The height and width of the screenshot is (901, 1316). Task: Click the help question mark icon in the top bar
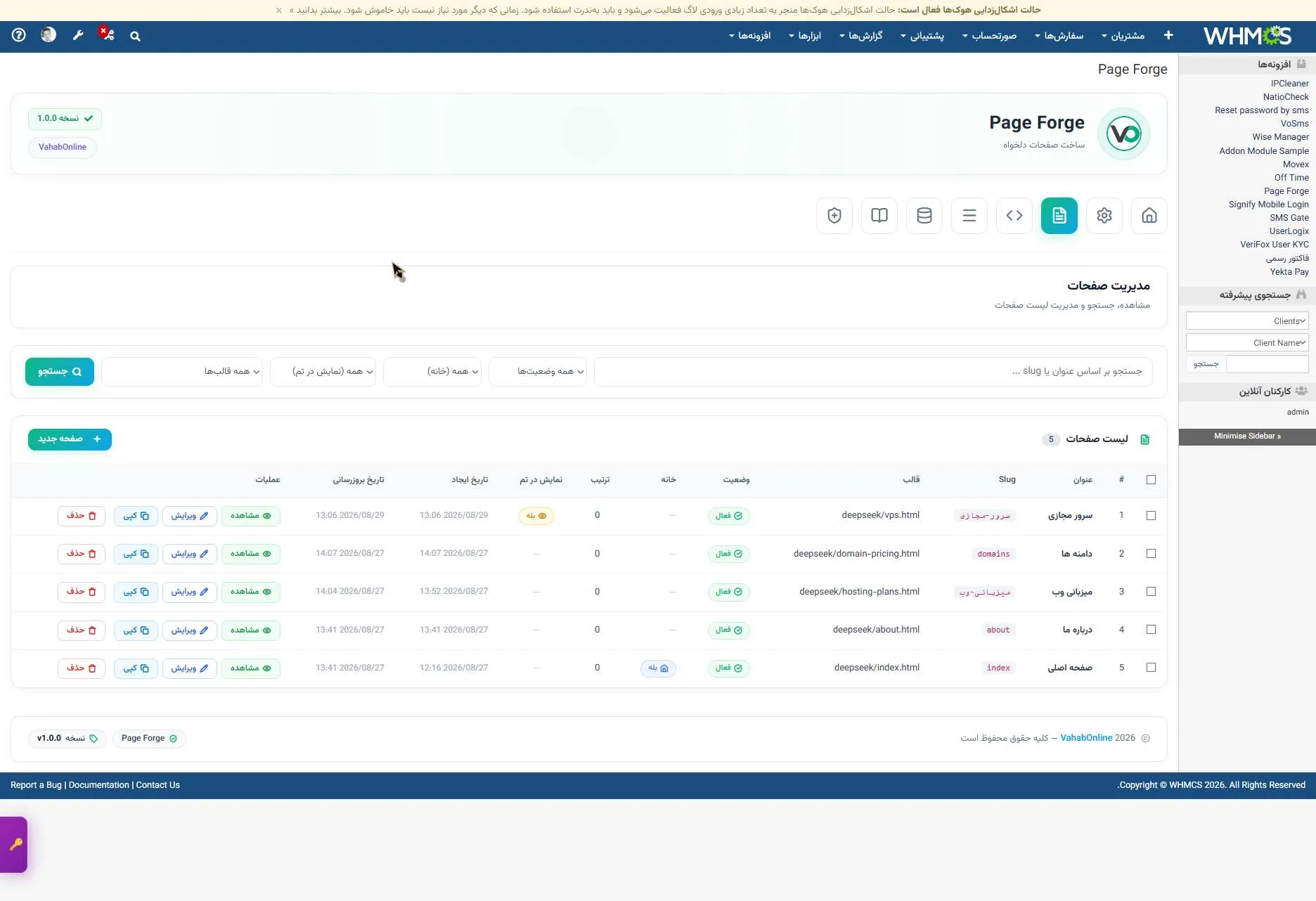click(x=19, y=35)
